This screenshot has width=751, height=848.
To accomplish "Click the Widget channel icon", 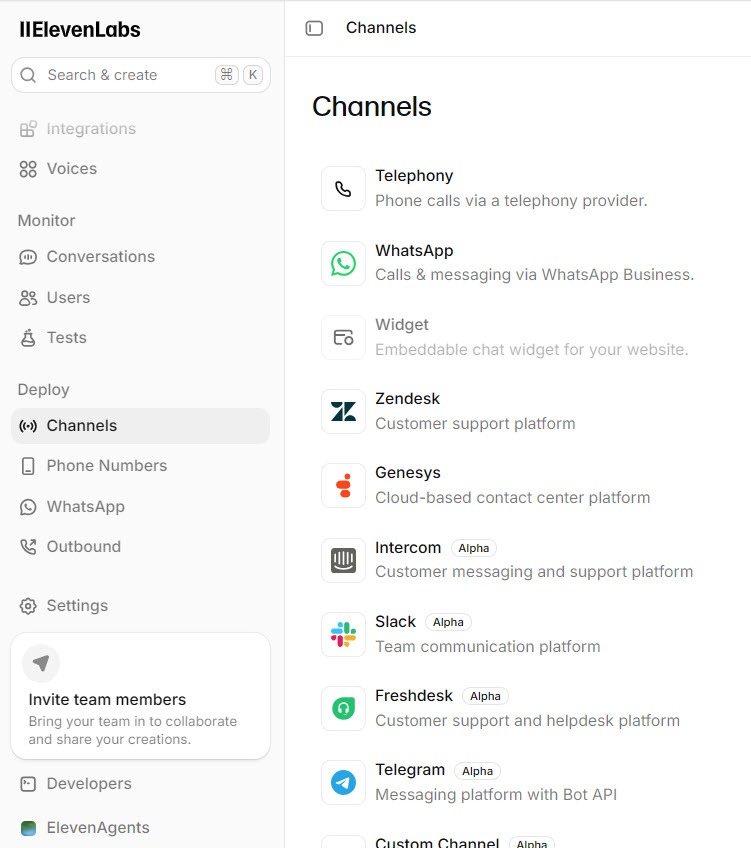I will 343,337.
